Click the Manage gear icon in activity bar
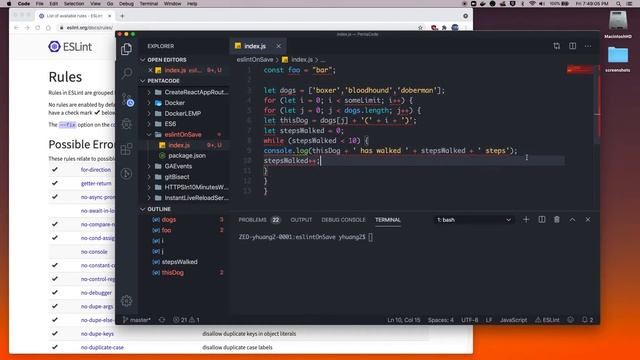Viewport: 640px width, 360px height. point(127,301)
